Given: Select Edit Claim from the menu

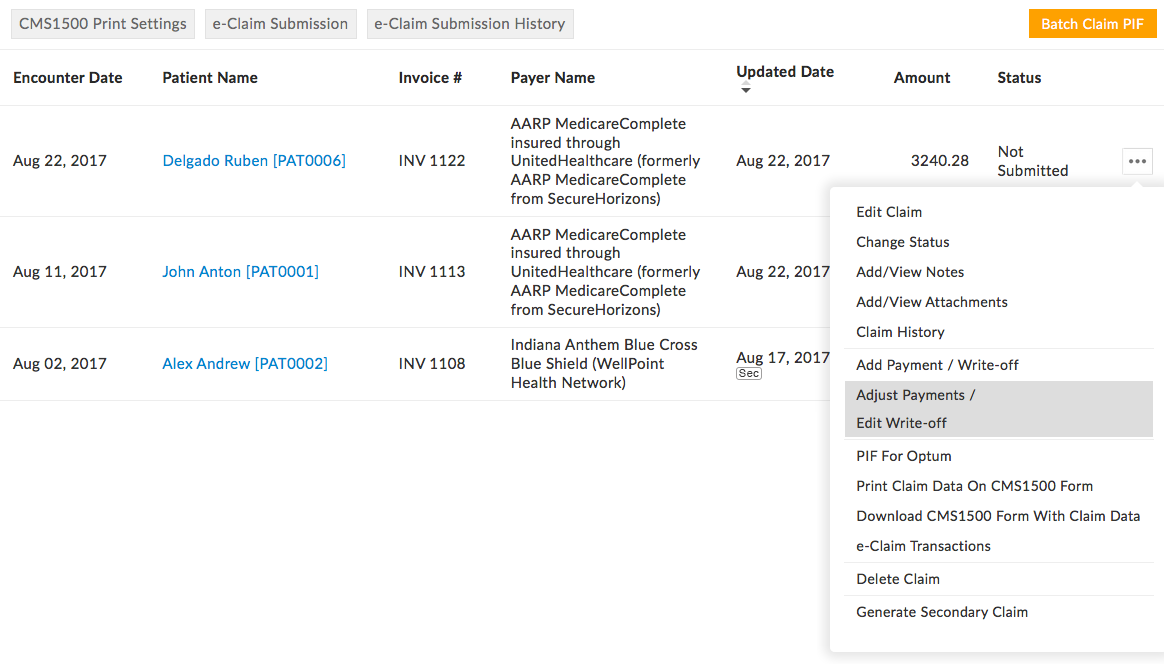Looking at the screenshot, I should [x=889, y=211].
